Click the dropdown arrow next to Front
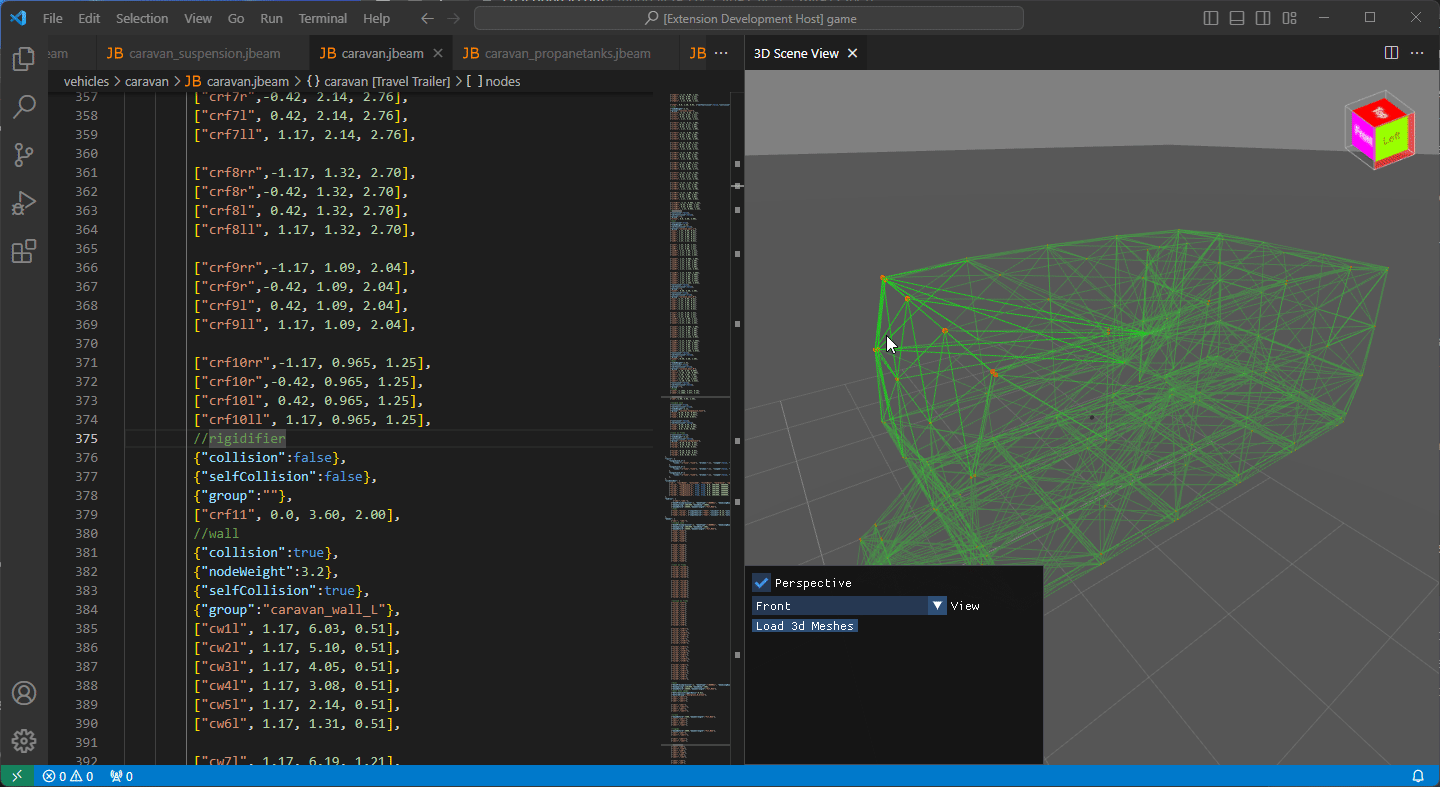Image resolution: width=1440 pixels, height=787 pixels. tap(937, 606)
